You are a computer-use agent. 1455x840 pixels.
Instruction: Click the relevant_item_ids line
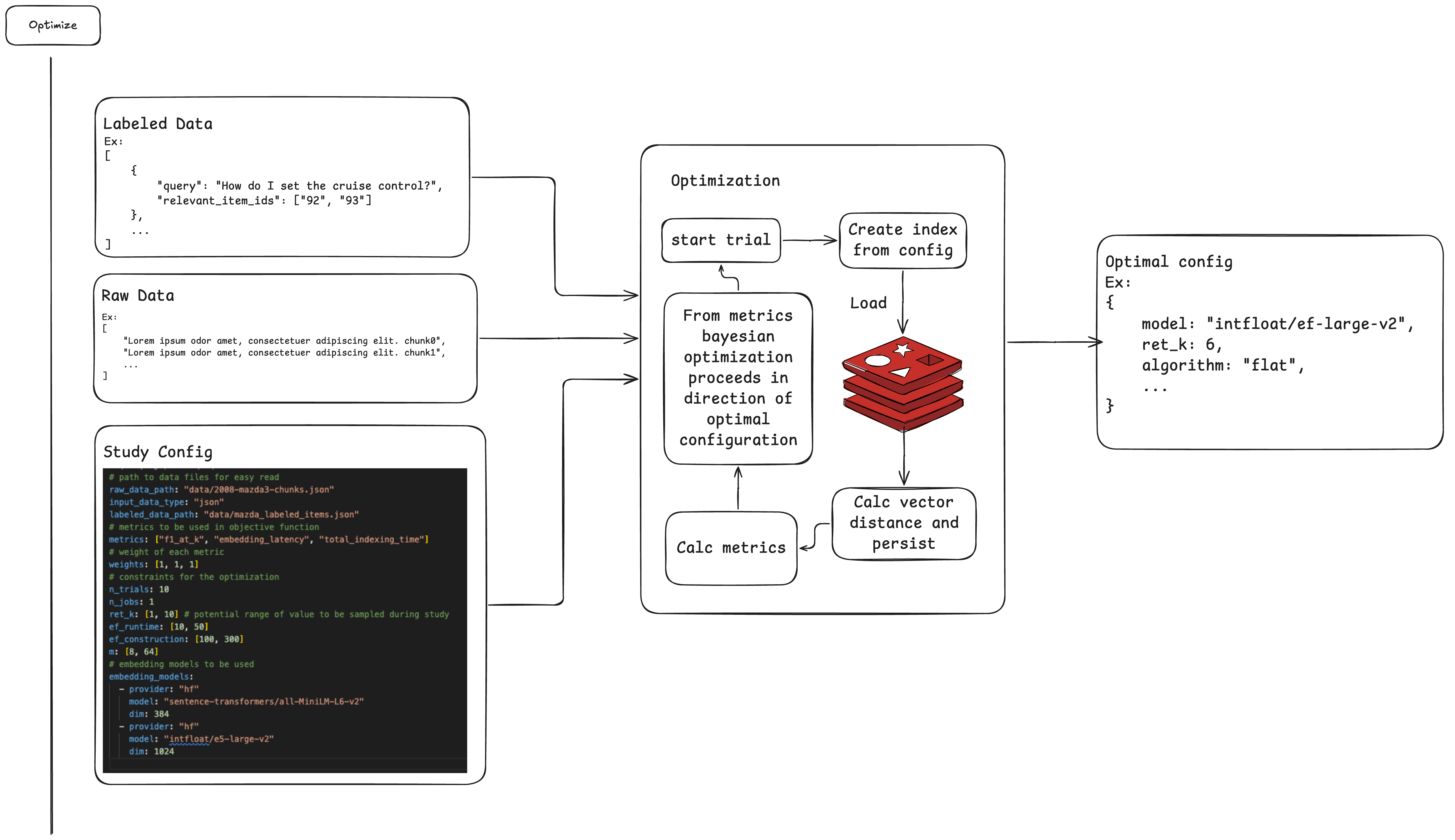click(x=264, y=200)
